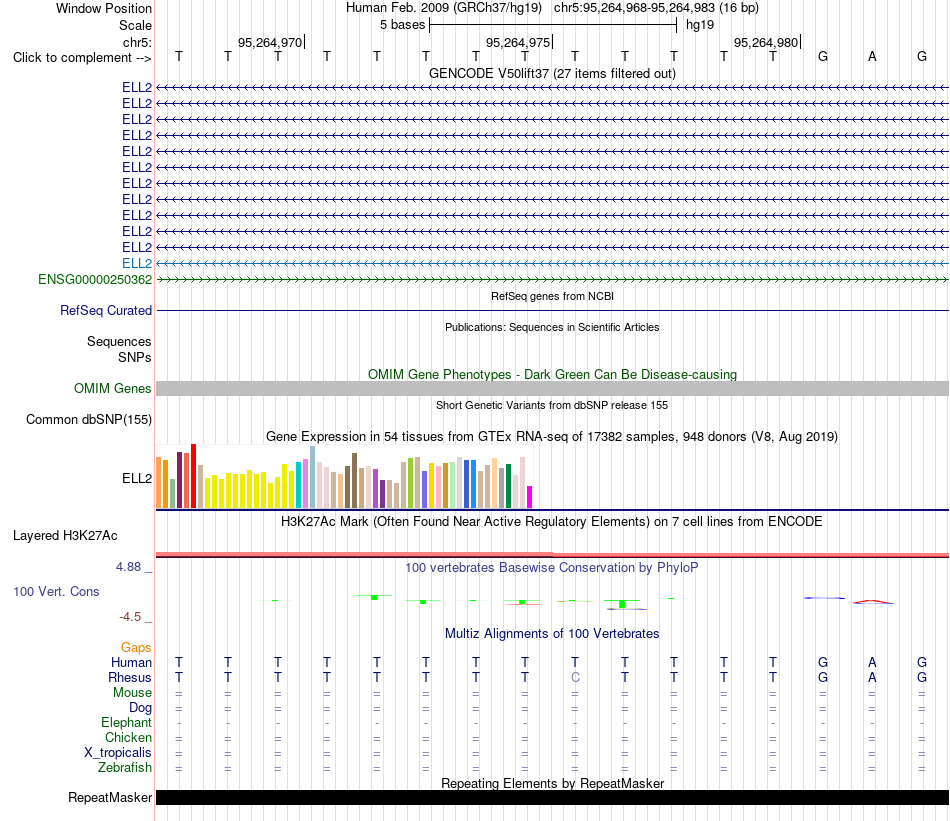Open the RefSeq Curated track label
Viewport: 950px width, 821px height.
pos(106,310)
